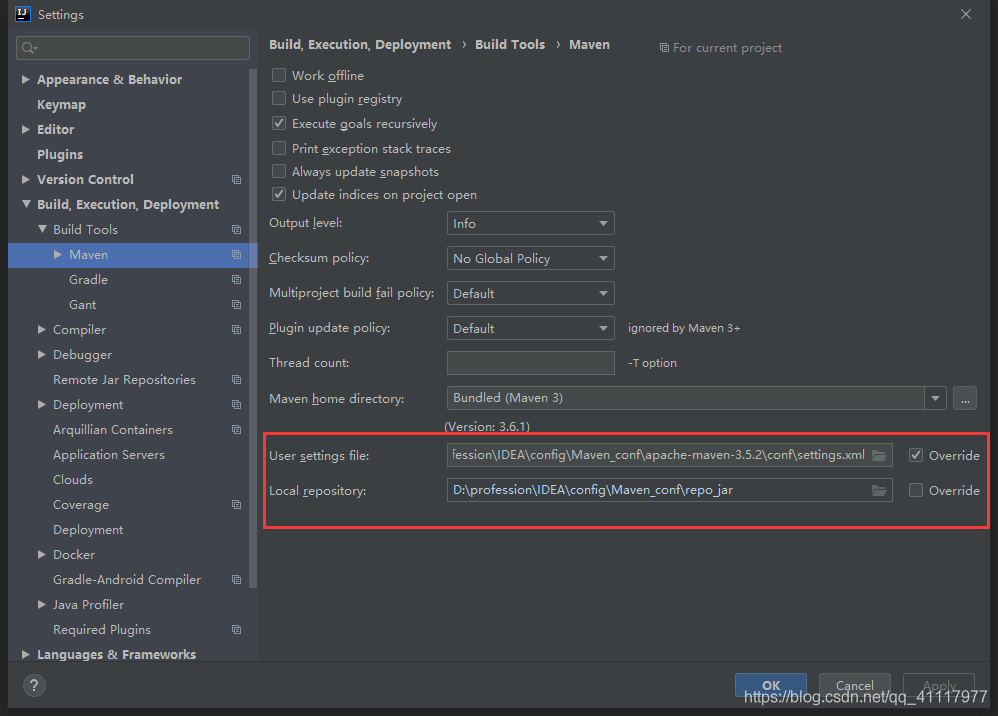Click the folder icon in User settings file field
The width and height of the screenshot is (998, 716).
click(x=879, y=455)
